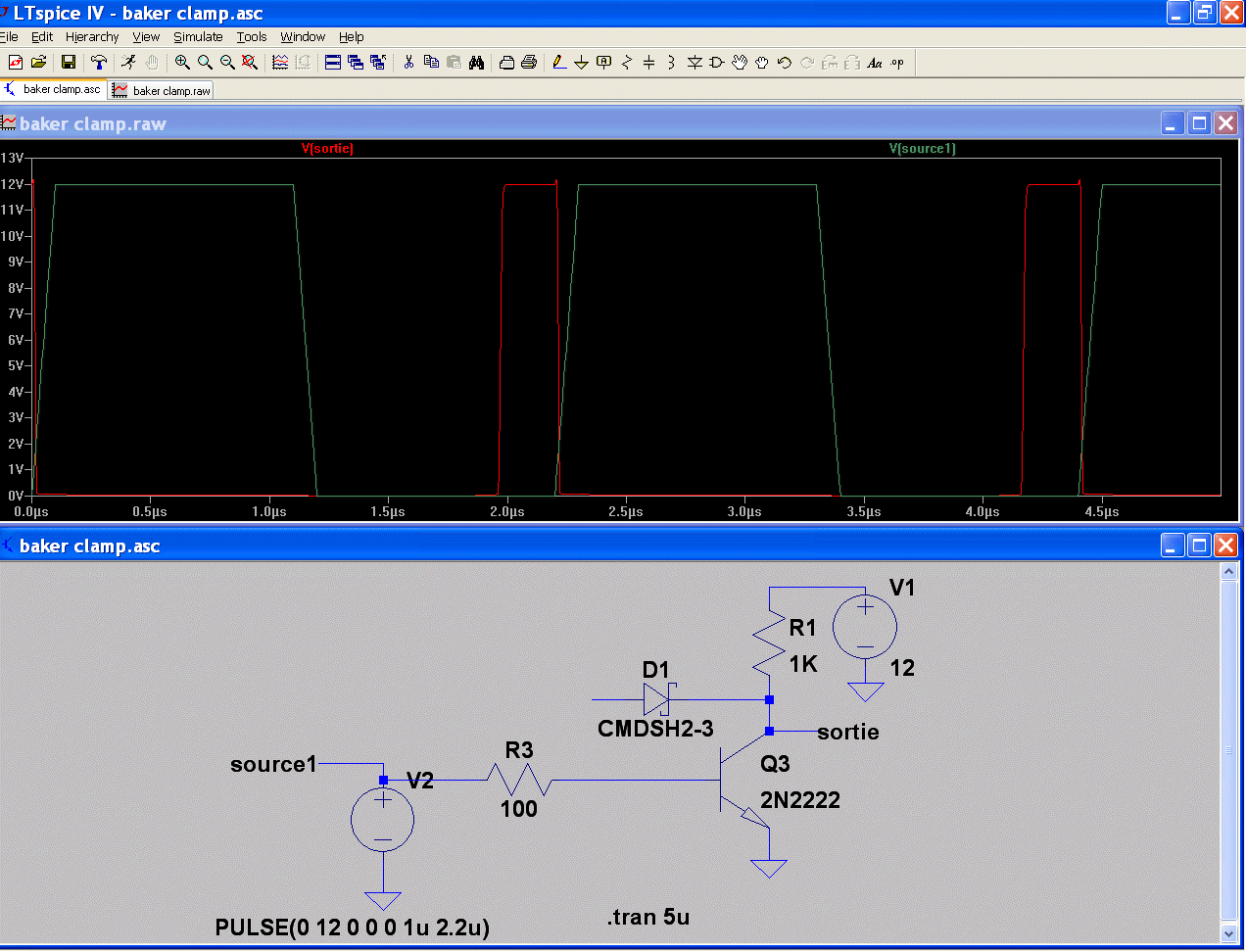
Task: Pick the Diode component tool
Action: tap(695, 63)
